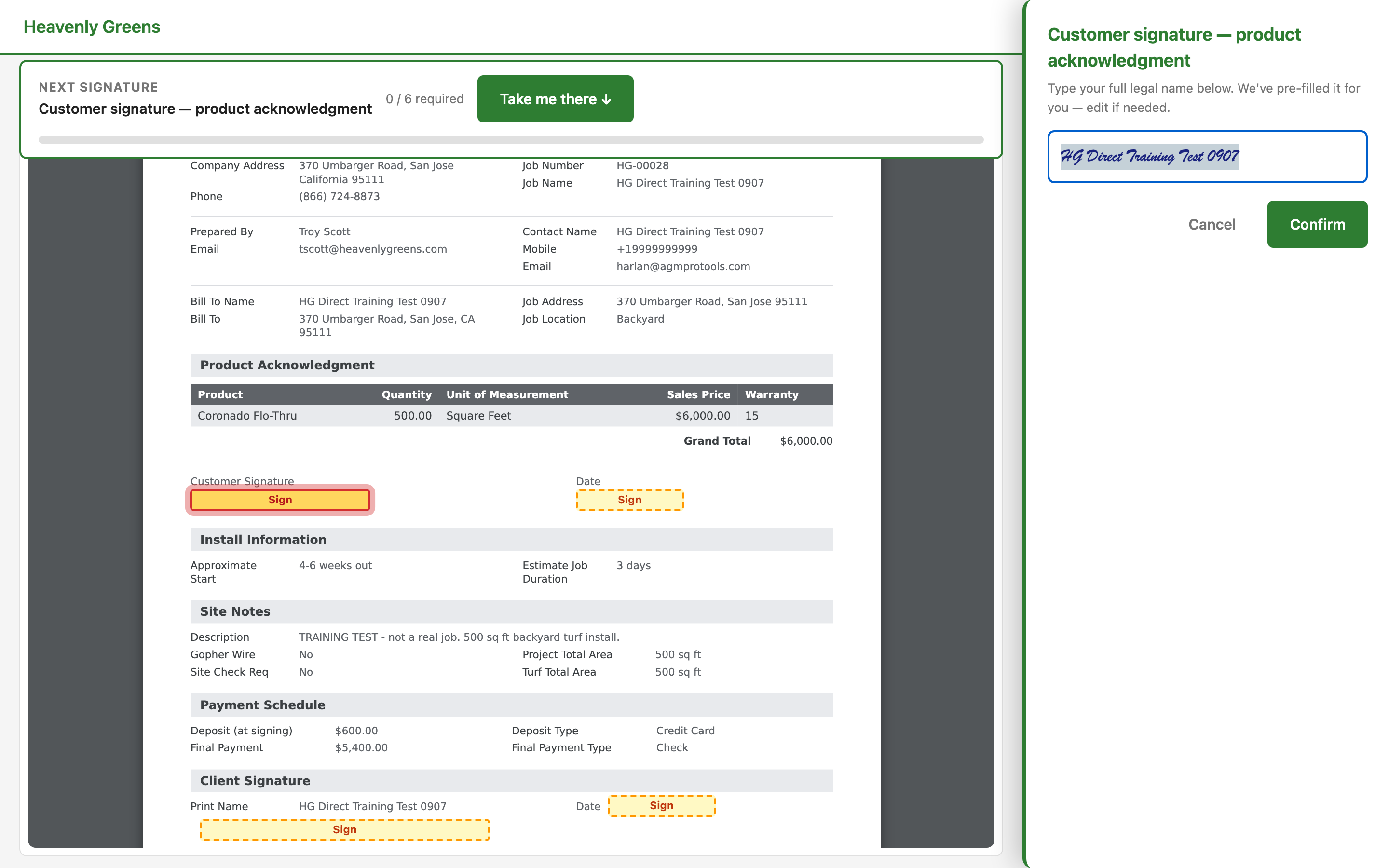Click the Project Total Area "500 sq ft"
This screenshot has width=1389, height=868.
click(x=678, y=654)
